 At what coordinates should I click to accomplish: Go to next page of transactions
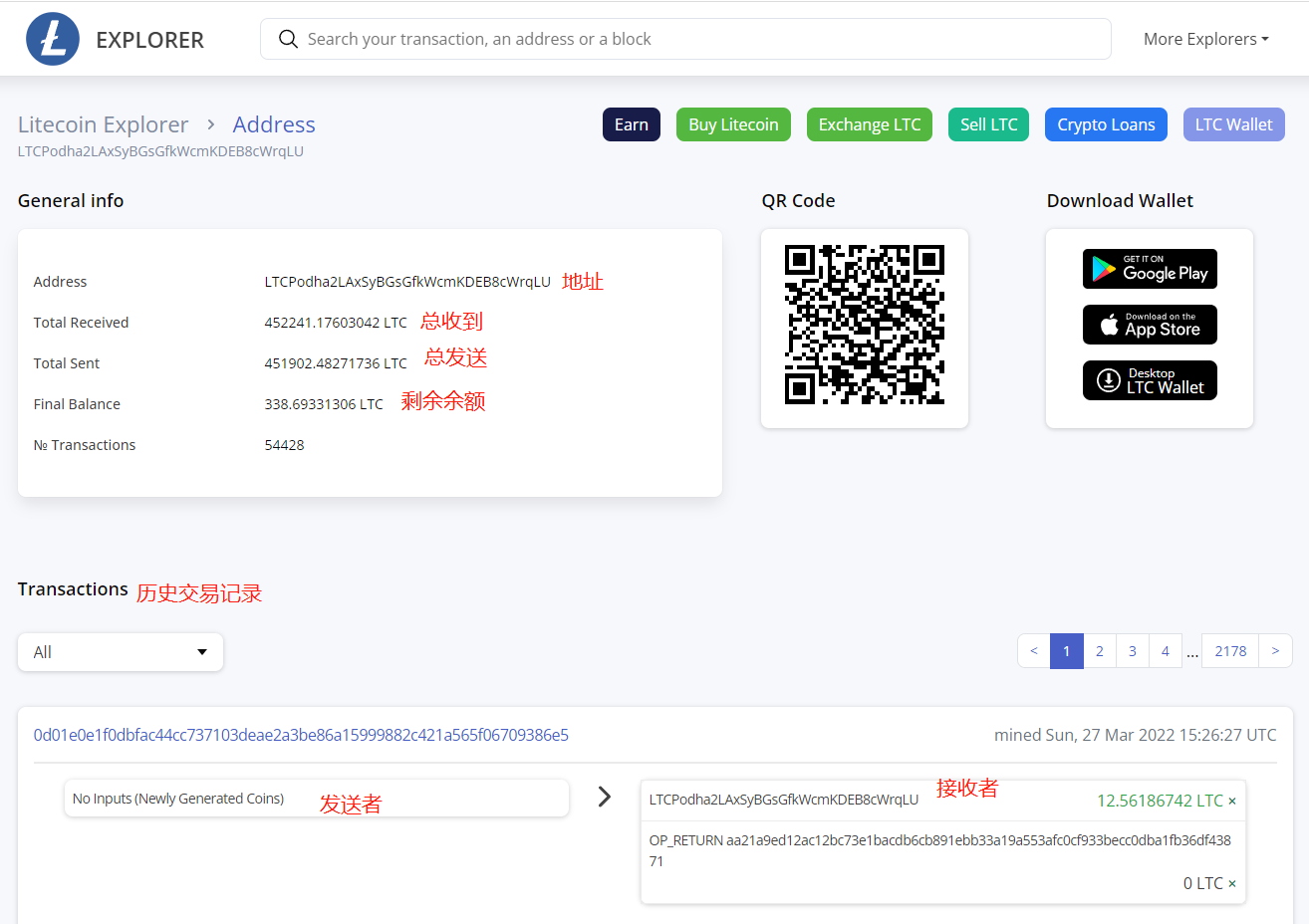tap(1275, 651)
